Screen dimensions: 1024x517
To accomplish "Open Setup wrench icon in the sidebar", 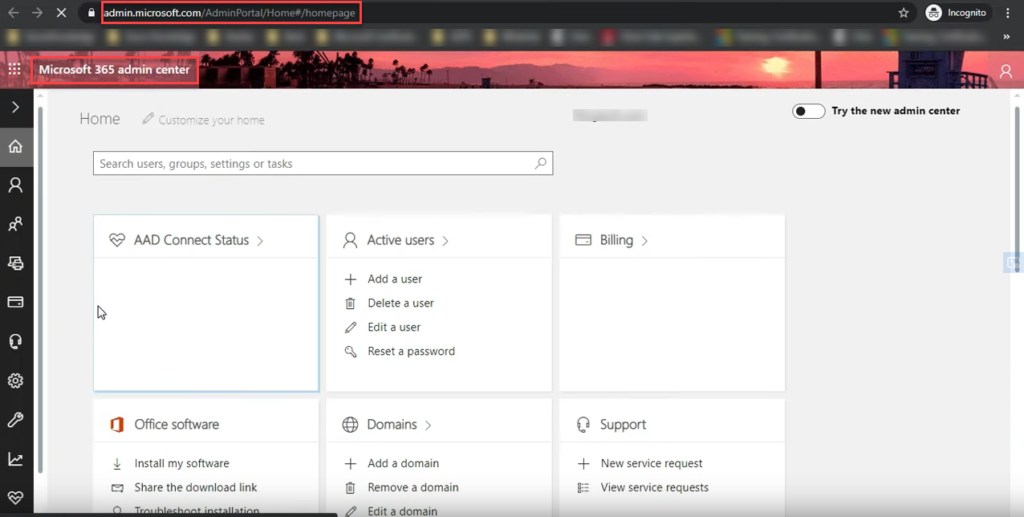I will coord(16,420).
